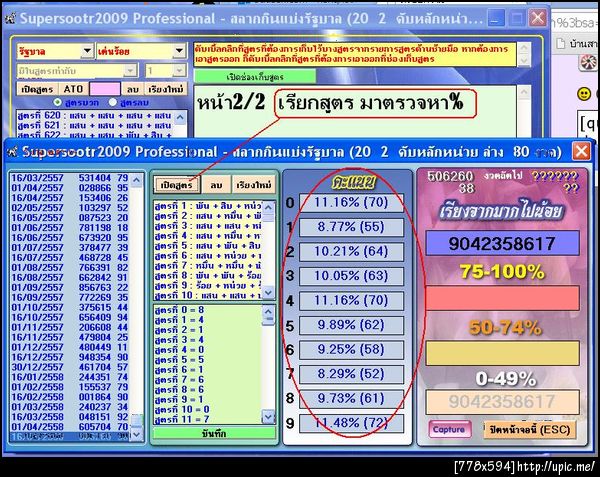Viewport: 600px width, 477px height.
Task: Select the result row สูตรที่ 7 = 6
Action: click(x=209, y=379)
